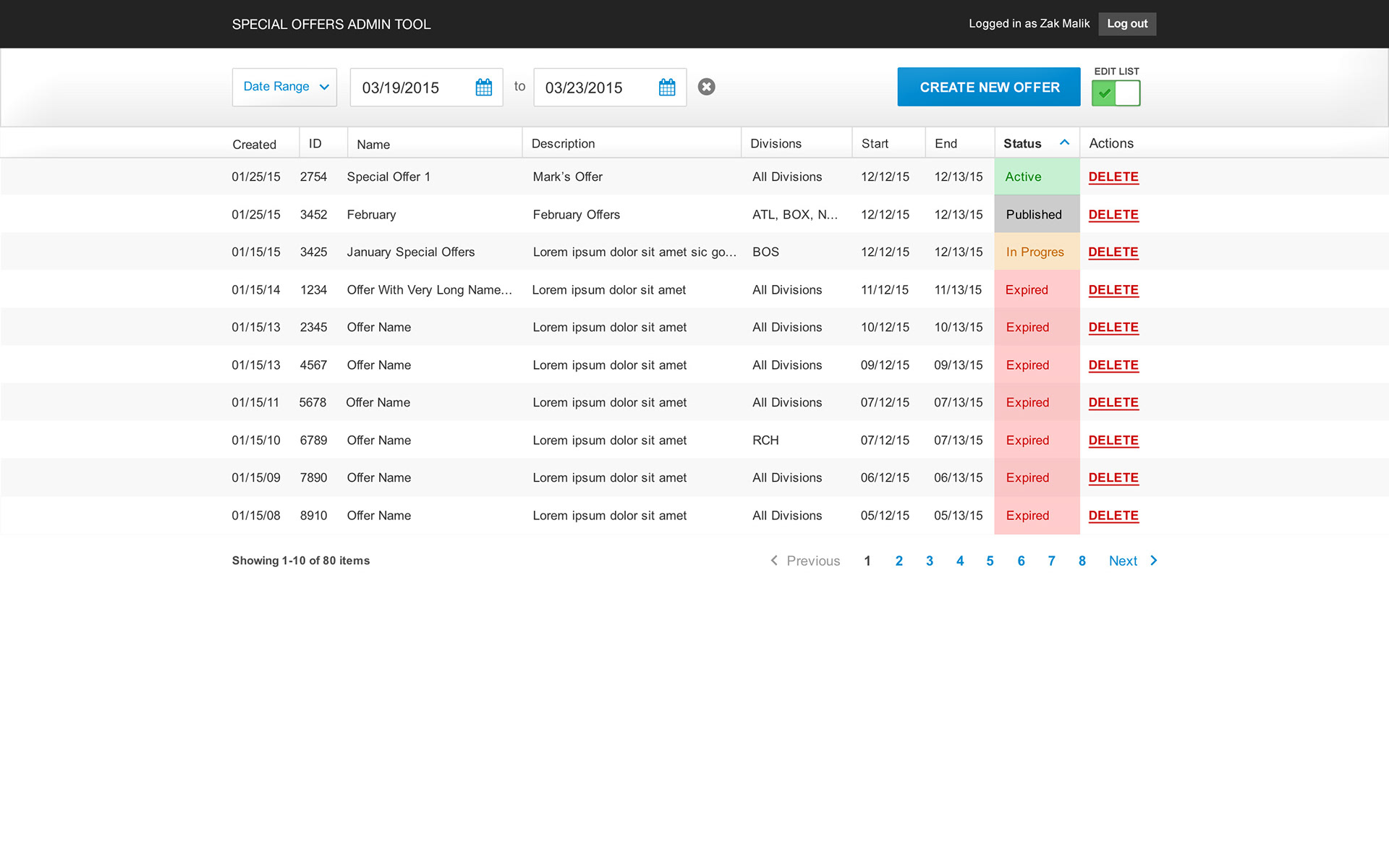
Task: Delete the Special Offer 1 row
Action: [x=1113, y=176]
